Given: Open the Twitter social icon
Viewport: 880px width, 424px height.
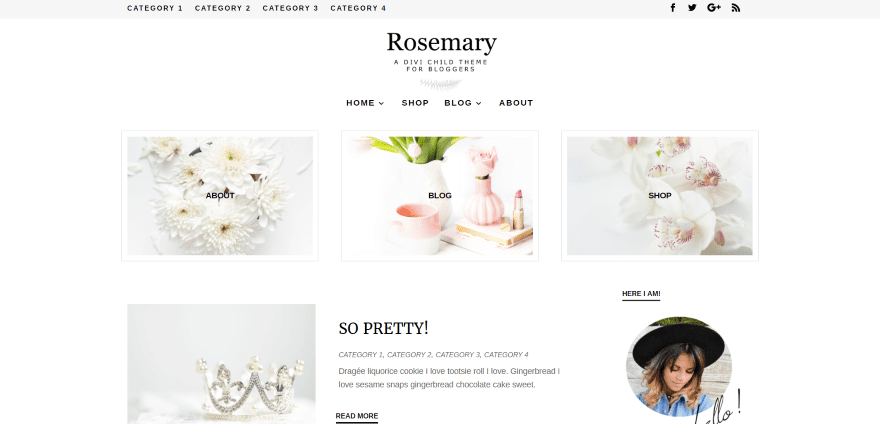Looking at the screenshot, I should point(692,8).
